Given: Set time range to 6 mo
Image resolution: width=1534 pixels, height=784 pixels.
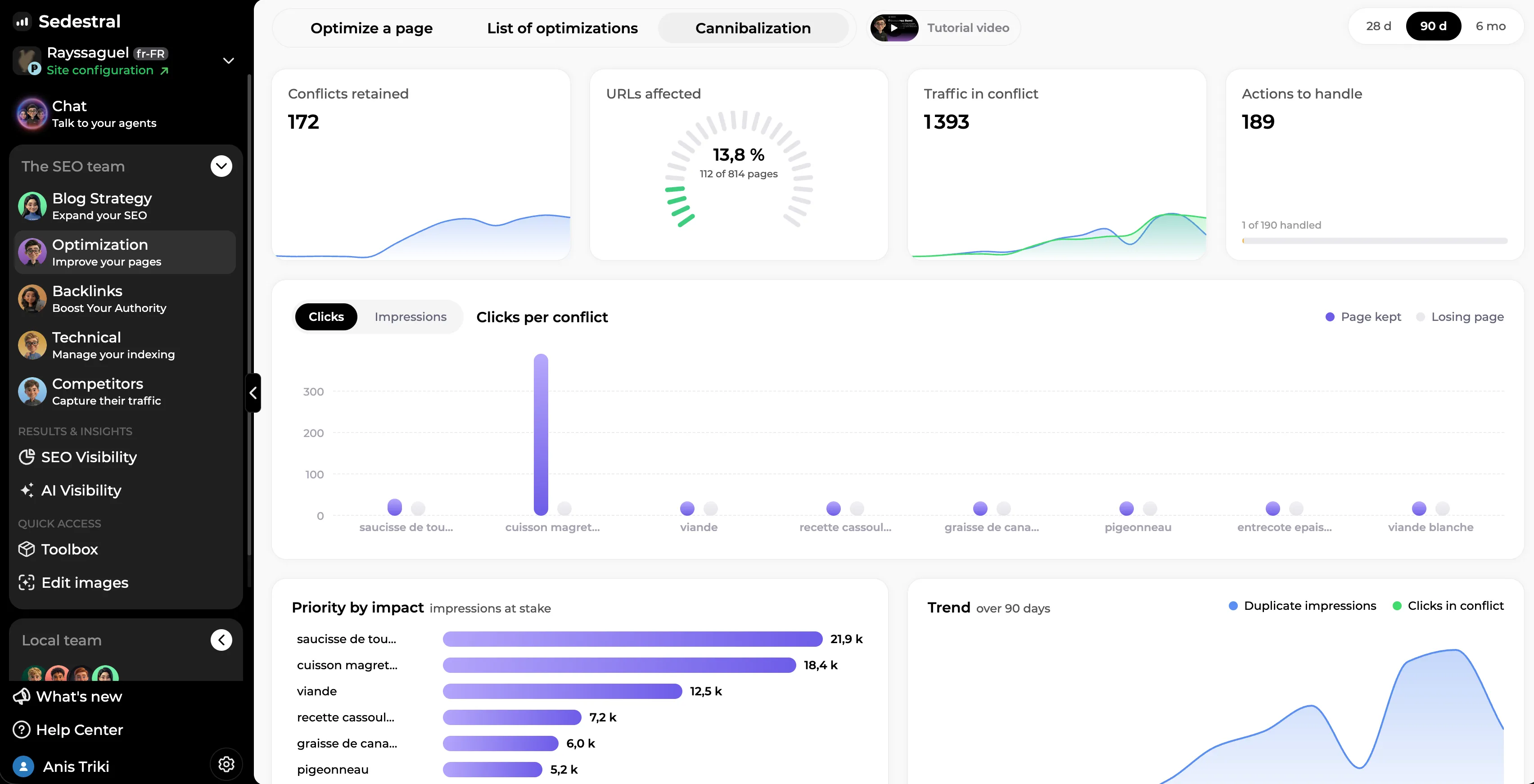Looking at the screenshot, I should [1490, 26].
